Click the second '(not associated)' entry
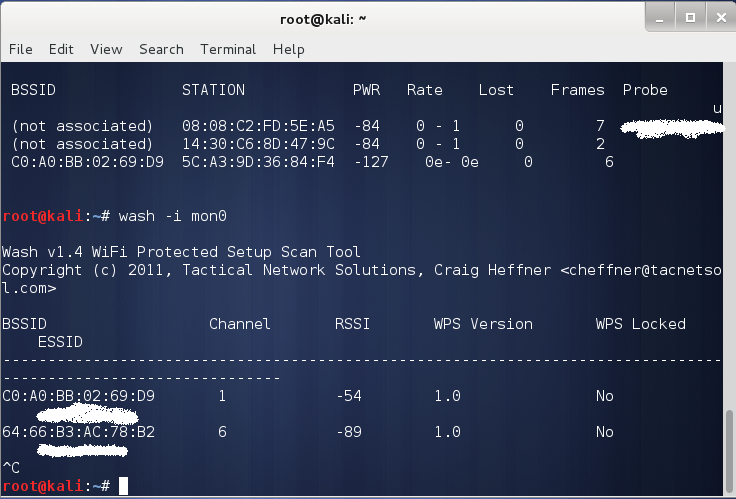Image resolution: width=736 pixels, height=499 pixels. point(83,144)
